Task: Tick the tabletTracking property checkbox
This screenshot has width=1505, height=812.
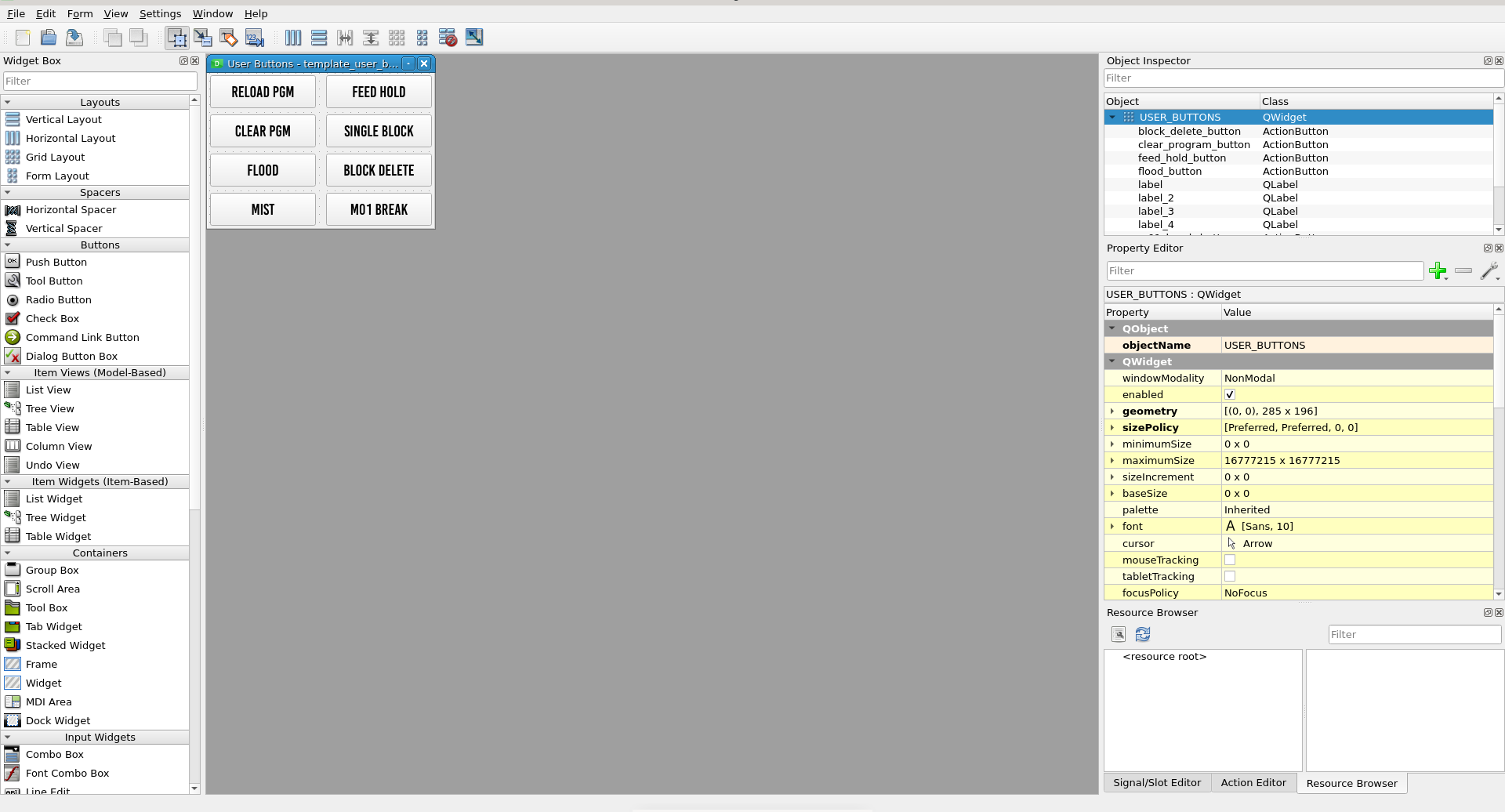Action: tap(1230, 577)
